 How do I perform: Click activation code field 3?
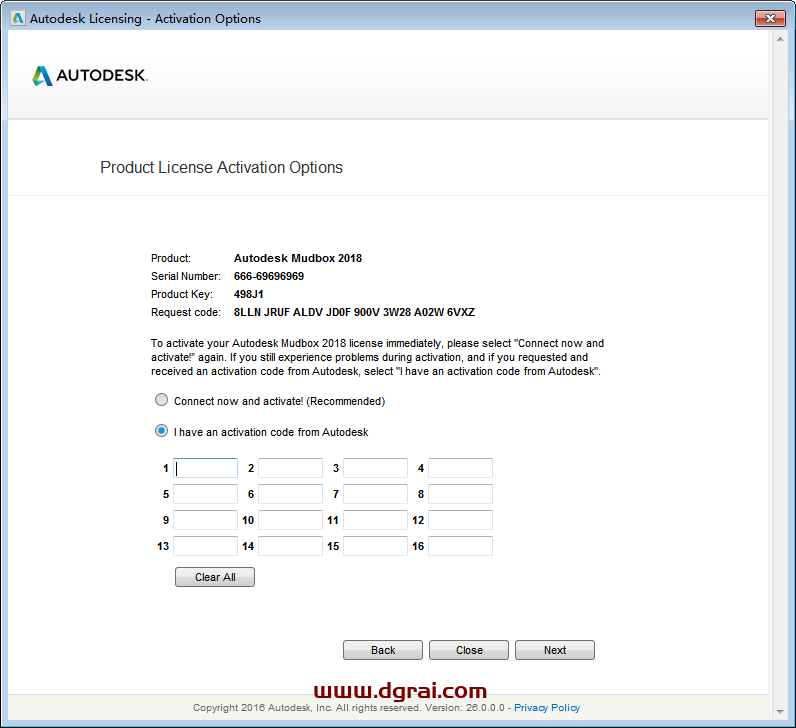tap(375, 468)
